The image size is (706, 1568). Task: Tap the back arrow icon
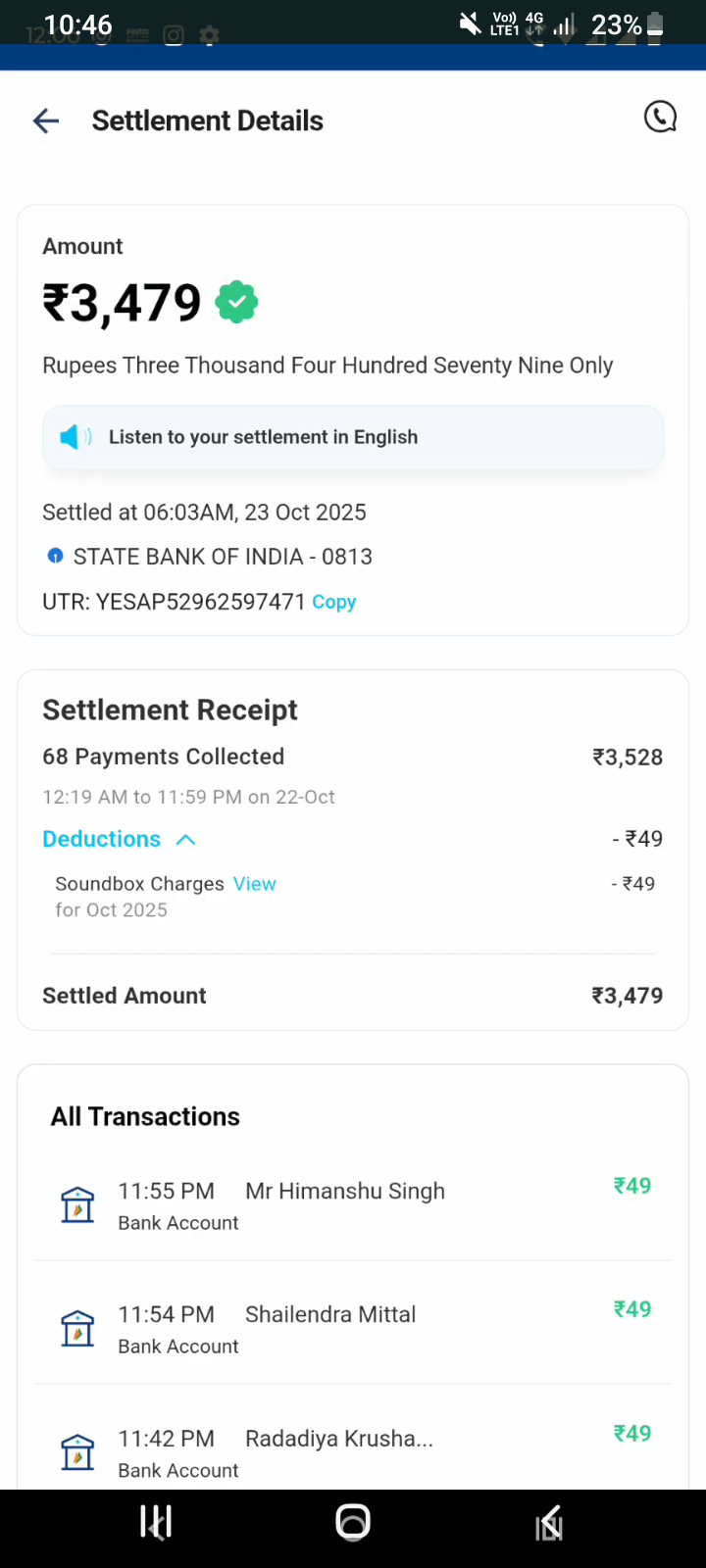(x=46, y=121)
